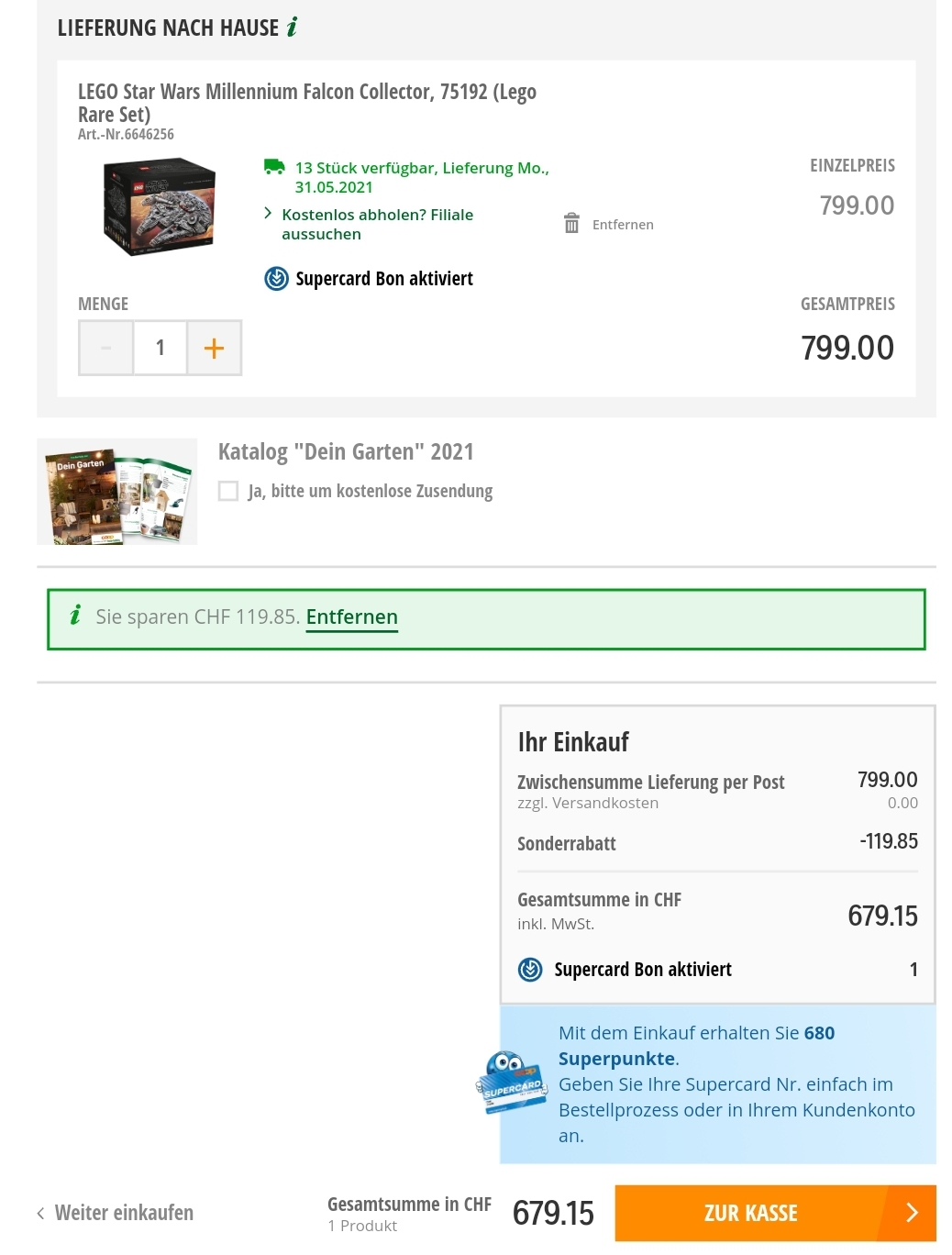The image size is (952, 1255).
Task: Click the quantity input field
Action: coord(161,348)
